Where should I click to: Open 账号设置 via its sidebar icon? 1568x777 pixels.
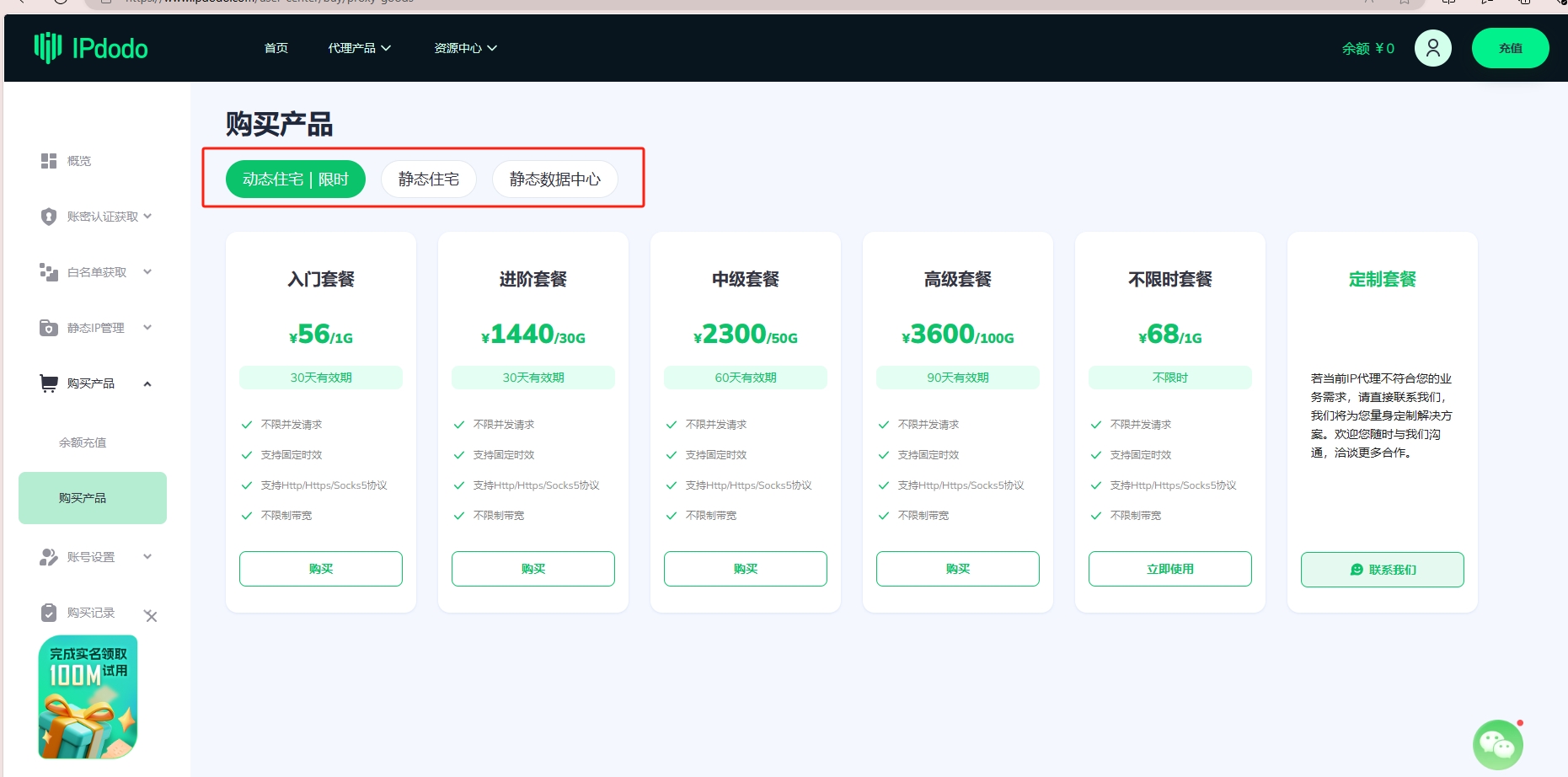point(48,556)
